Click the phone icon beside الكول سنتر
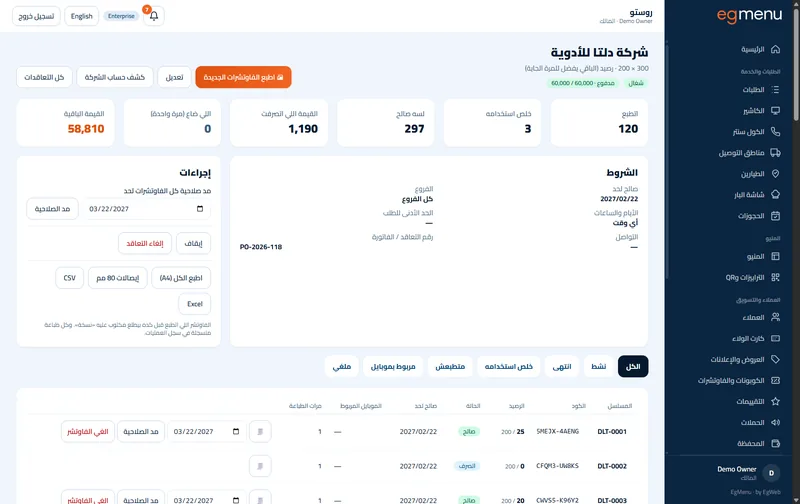 776,132
